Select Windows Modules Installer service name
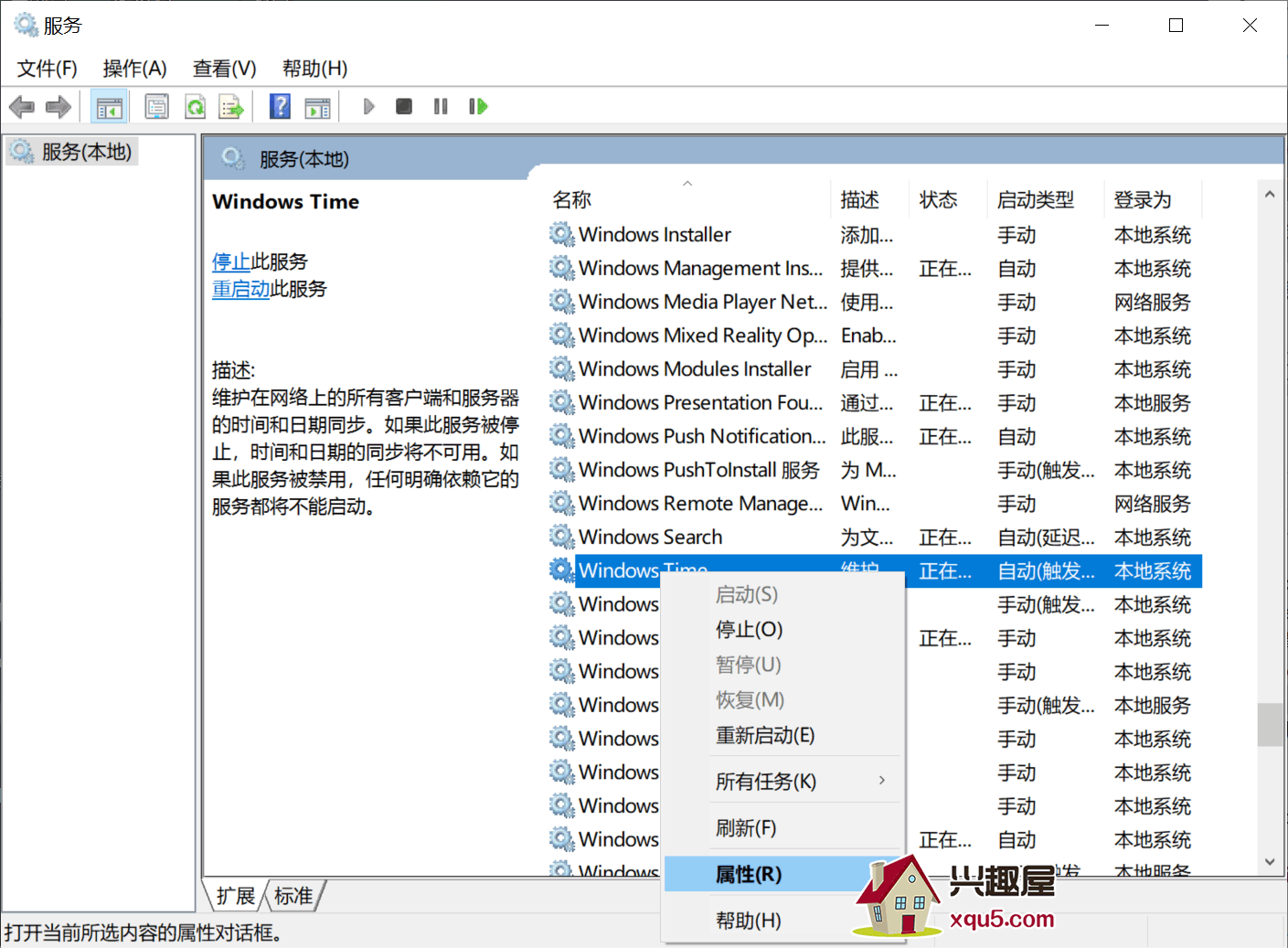The height and width of the screenshot is (948, 1288). coord(695,369)
